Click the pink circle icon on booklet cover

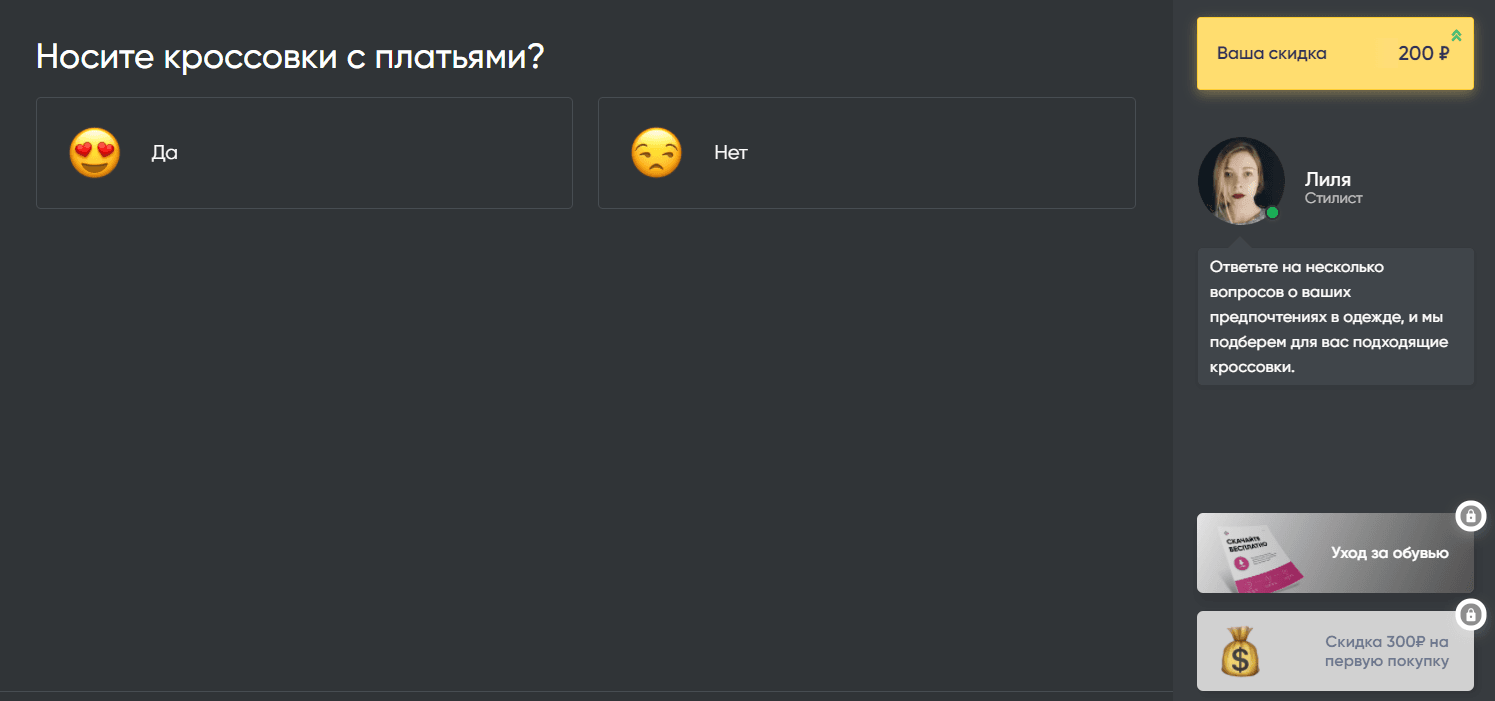click(x=1242, y=563)
